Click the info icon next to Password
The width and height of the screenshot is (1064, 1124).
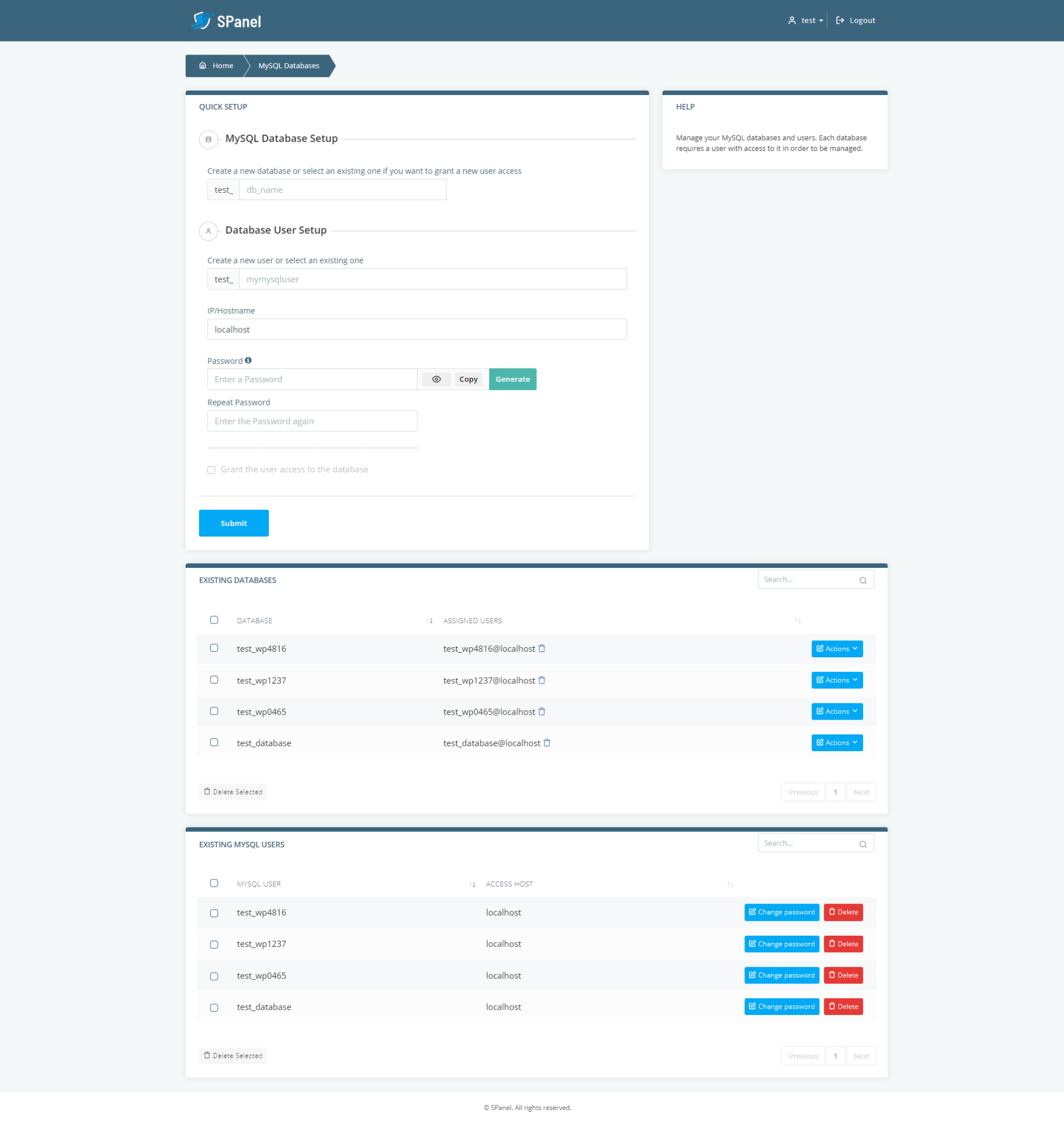click(x=250, y=360)
